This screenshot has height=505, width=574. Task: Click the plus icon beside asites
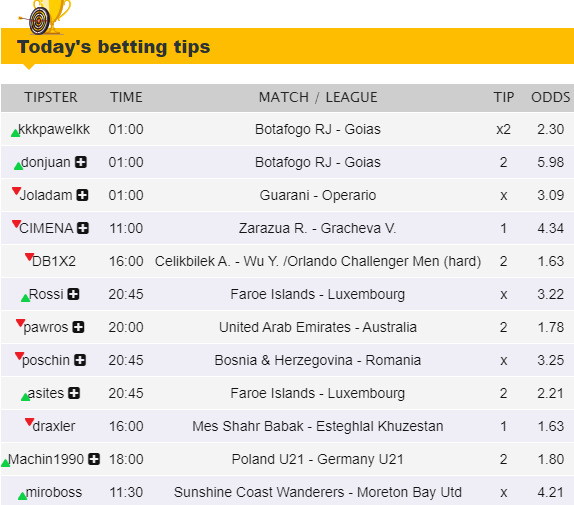coord(74,393)
